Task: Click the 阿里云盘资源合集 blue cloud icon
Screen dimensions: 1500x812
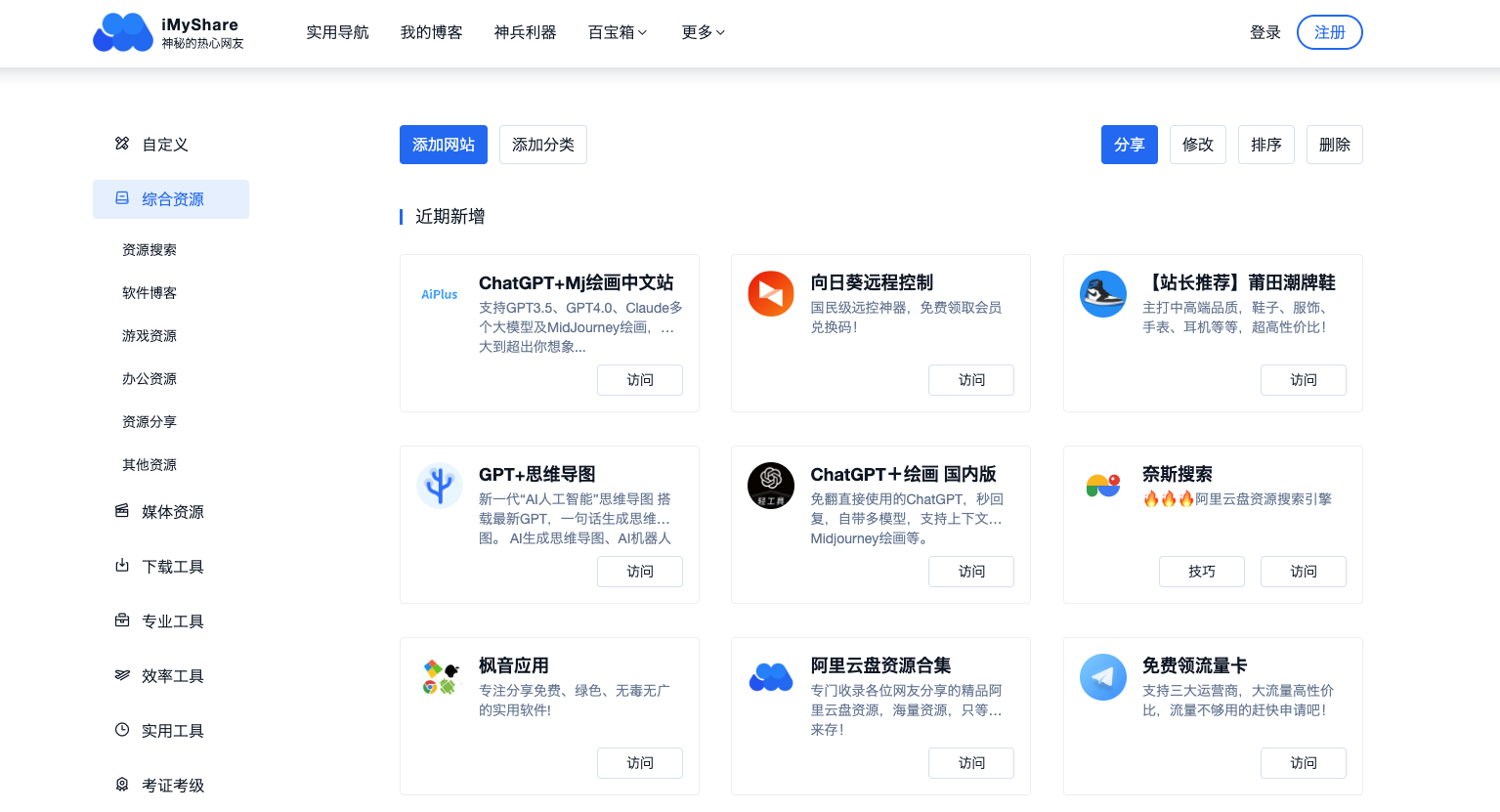Action: click(x=771, y=677)
